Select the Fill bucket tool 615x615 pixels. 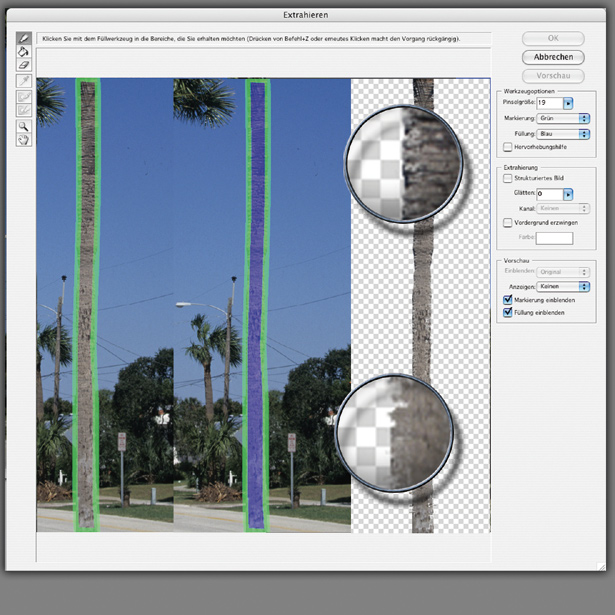pyautogui.click(x=24, y=51)
